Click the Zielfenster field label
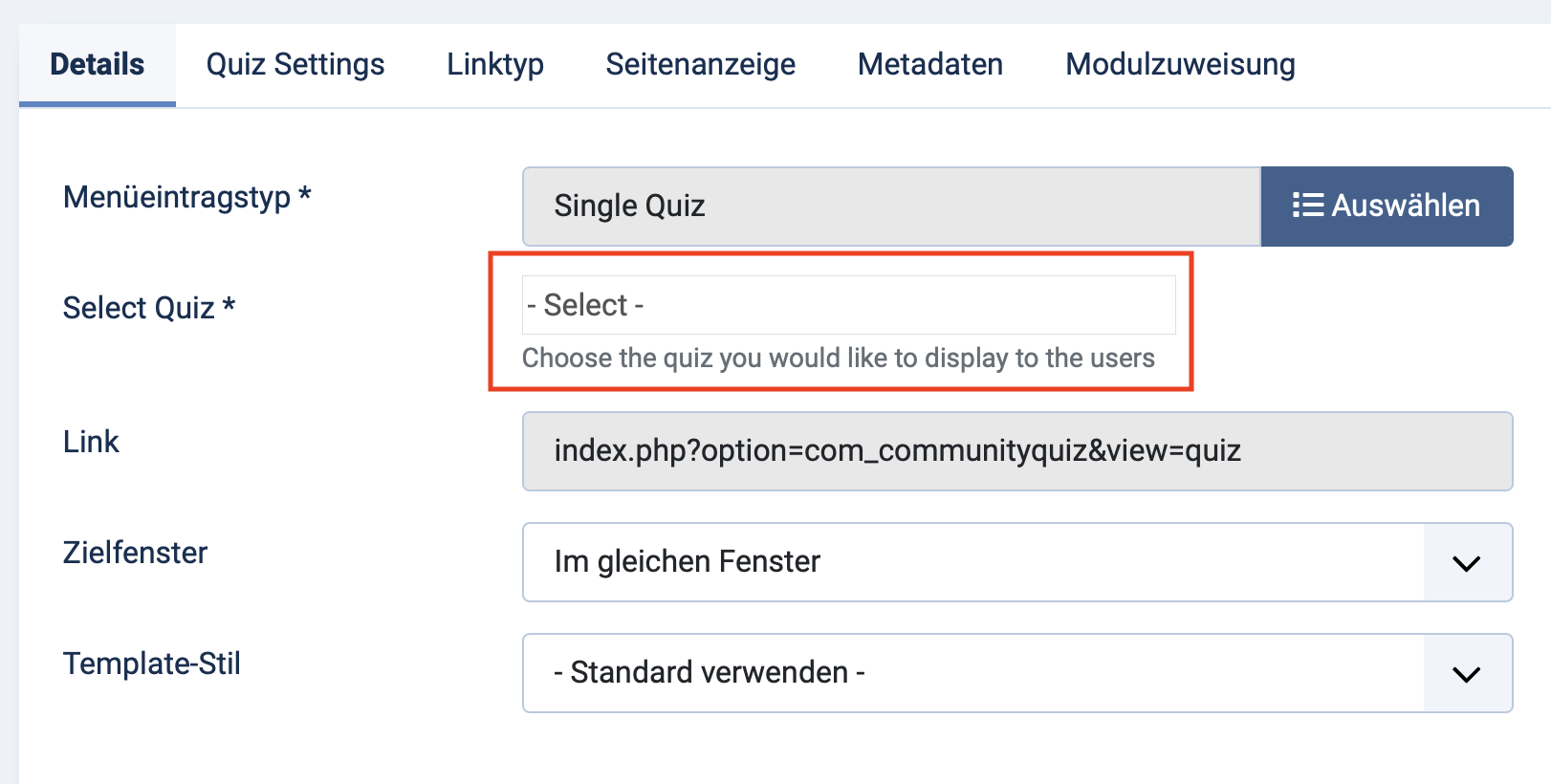Image resolution: width=1551 pixels, height=784 pixels. click(x=135, y=553)
